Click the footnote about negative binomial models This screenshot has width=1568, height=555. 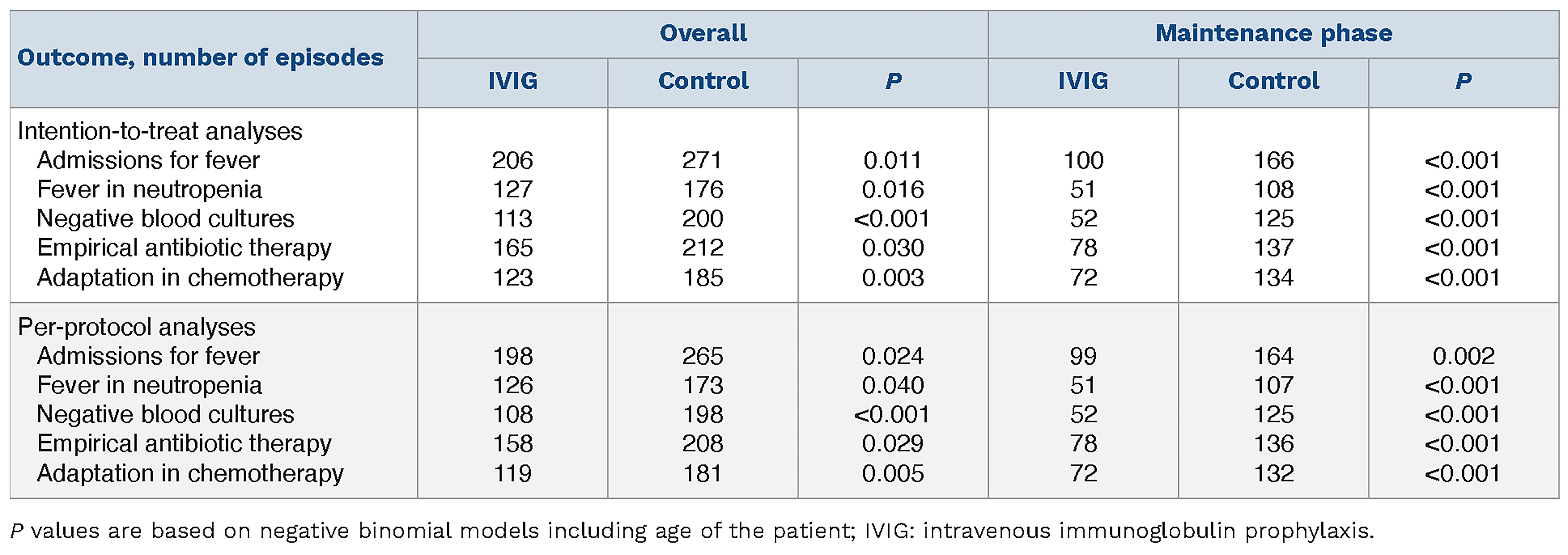point(692,531)
